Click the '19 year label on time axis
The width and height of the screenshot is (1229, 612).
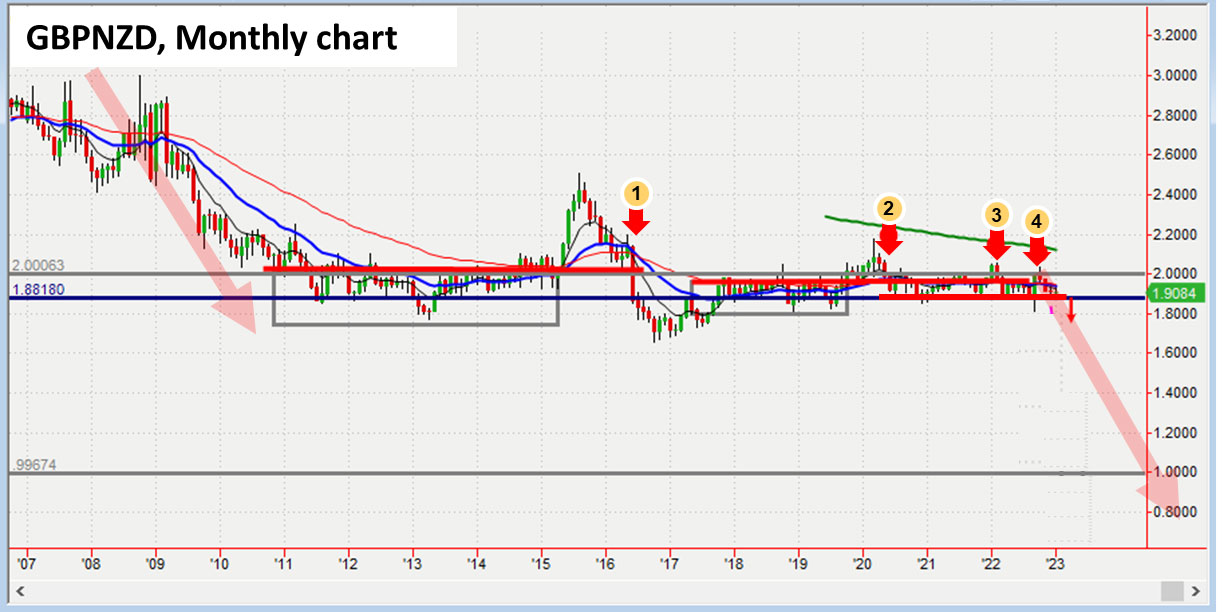click(797, 562)
